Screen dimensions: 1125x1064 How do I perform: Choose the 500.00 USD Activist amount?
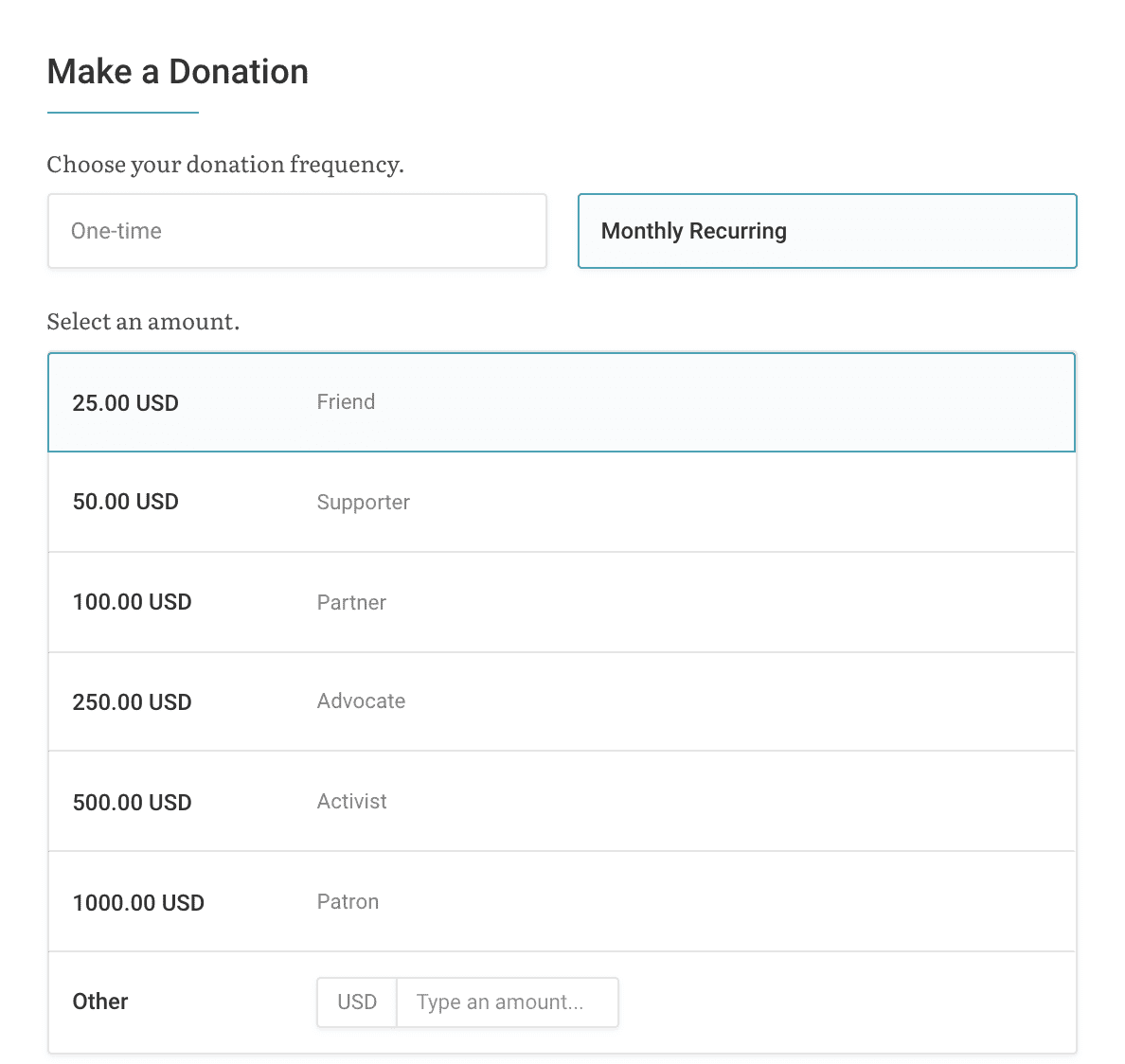click(x=562, y=801)
